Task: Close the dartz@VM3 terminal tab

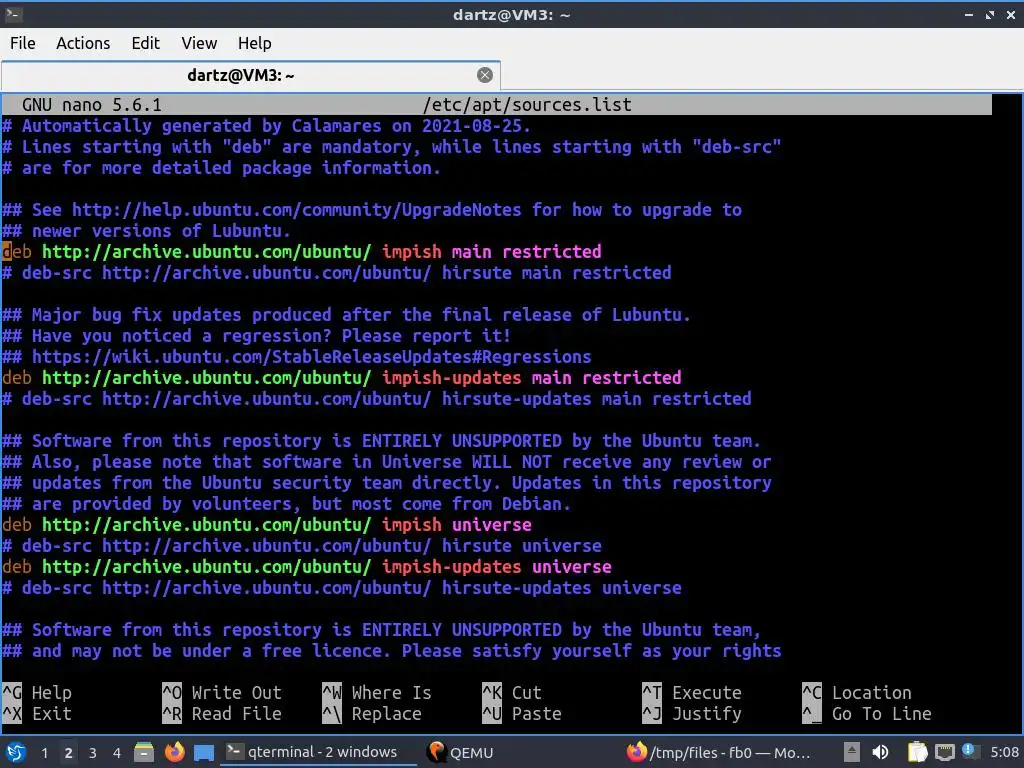Action: click(x=485, y=75)
